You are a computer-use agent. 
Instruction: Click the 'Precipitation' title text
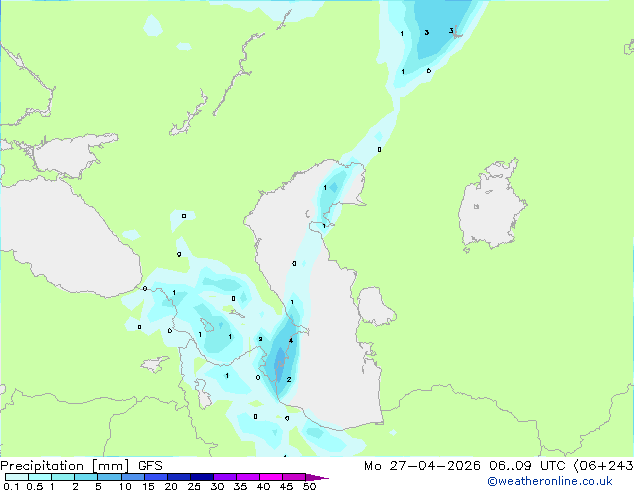[x=42, y=466]
